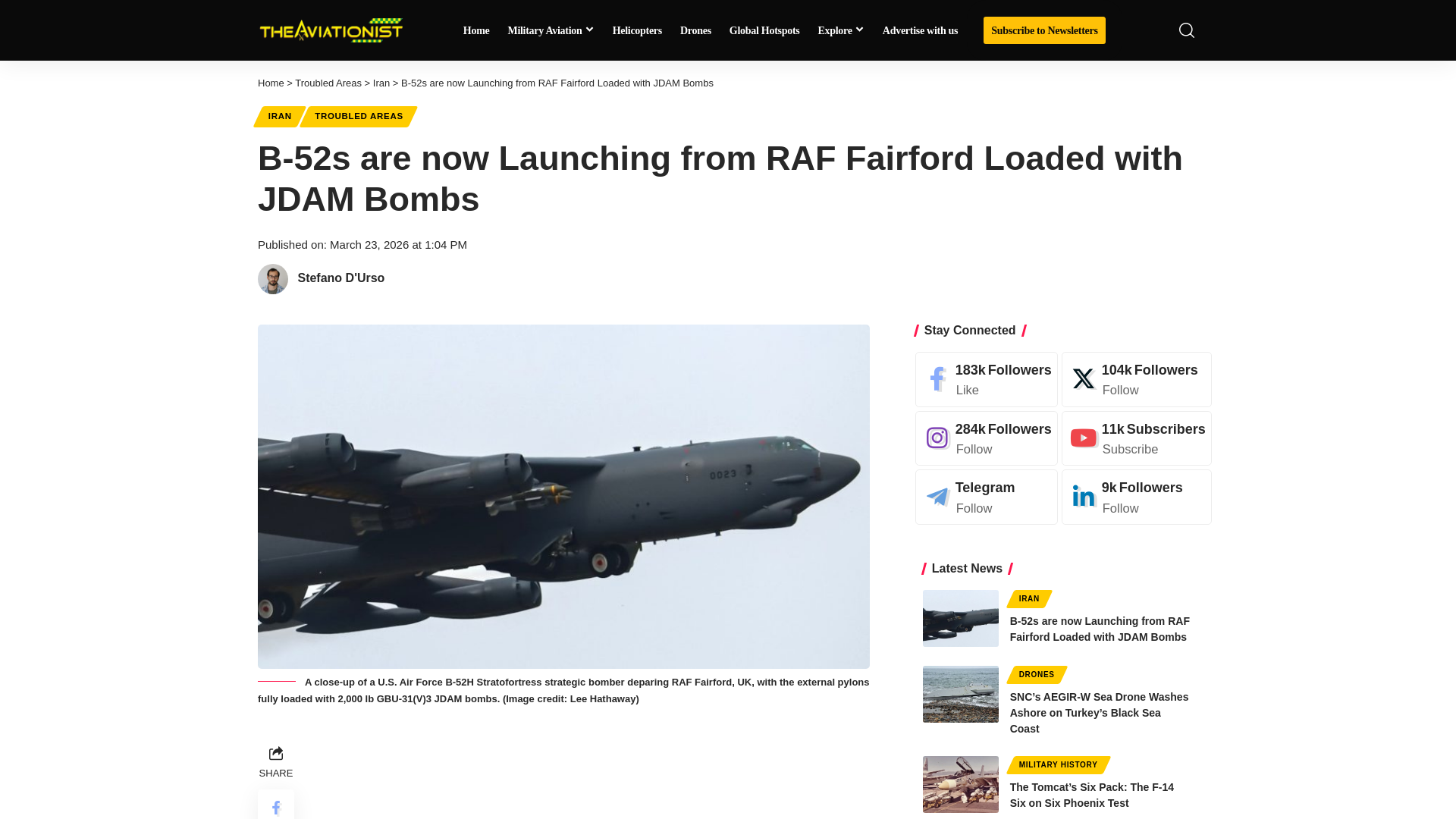Screen dimensions: 1456x819
Task: Open Advertise with us page
Action: 920,31
